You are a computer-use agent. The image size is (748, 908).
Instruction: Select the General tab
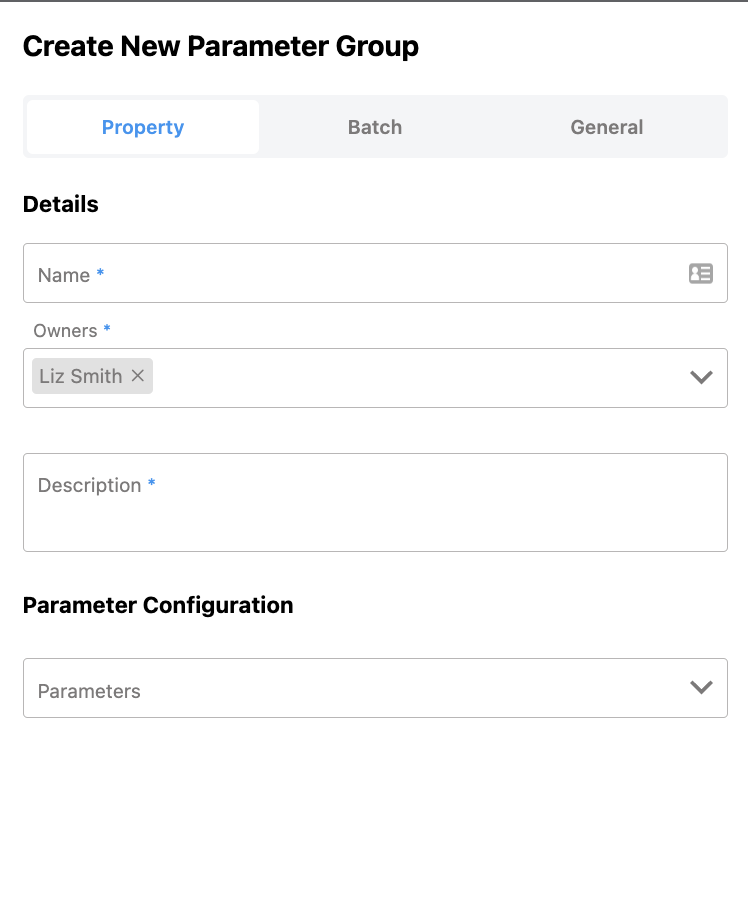[x=606, y=127]
